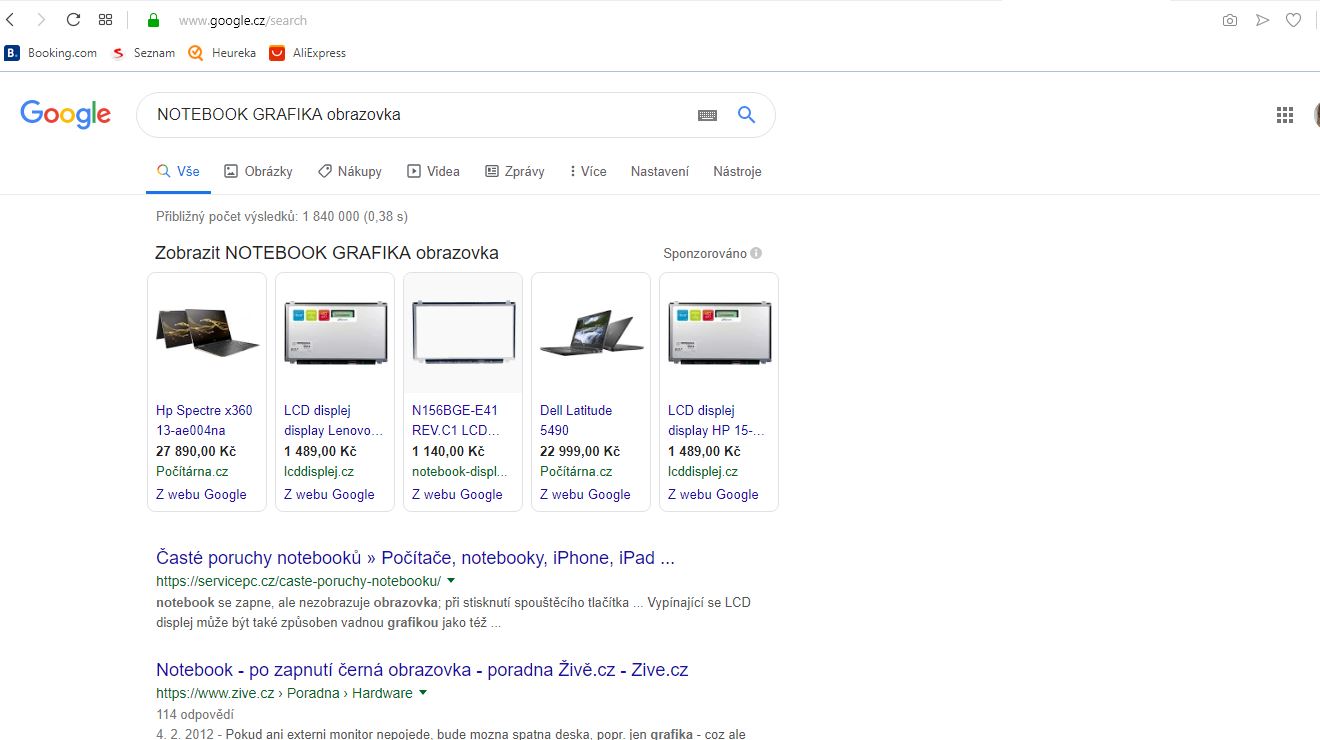Expand the Více menu
Image resolution: width=1320 pixels, height=740 pixels.
[588, 171]
